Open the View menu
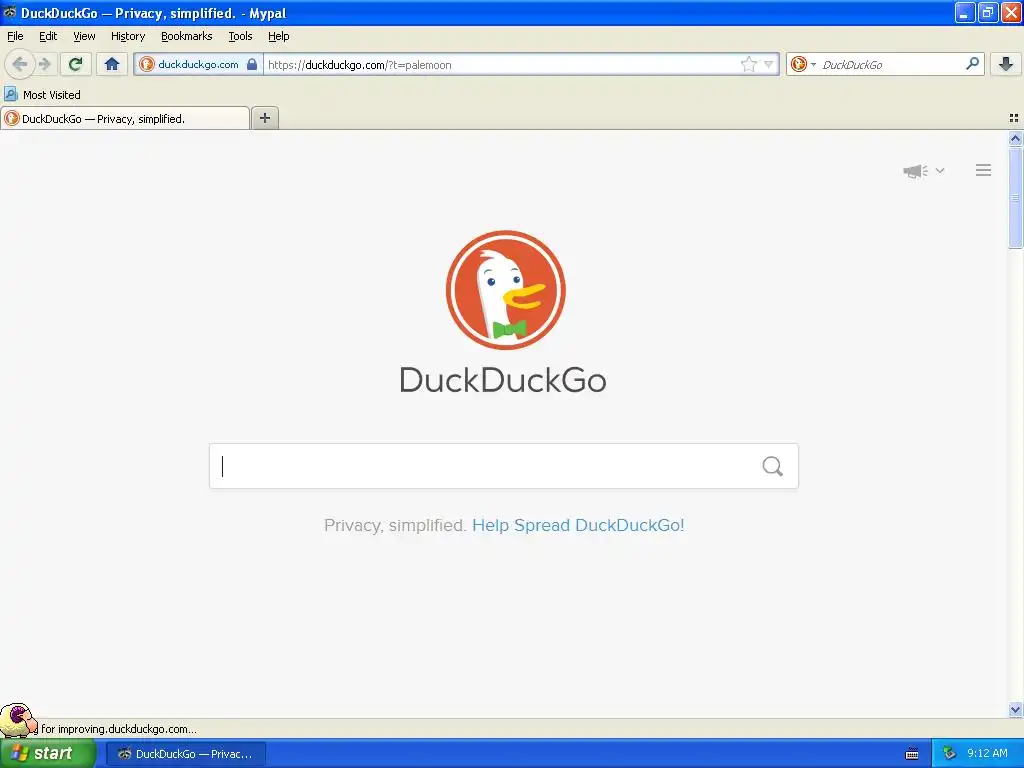The height and width of the screenshot is (768, 1024). coord(84,36)
